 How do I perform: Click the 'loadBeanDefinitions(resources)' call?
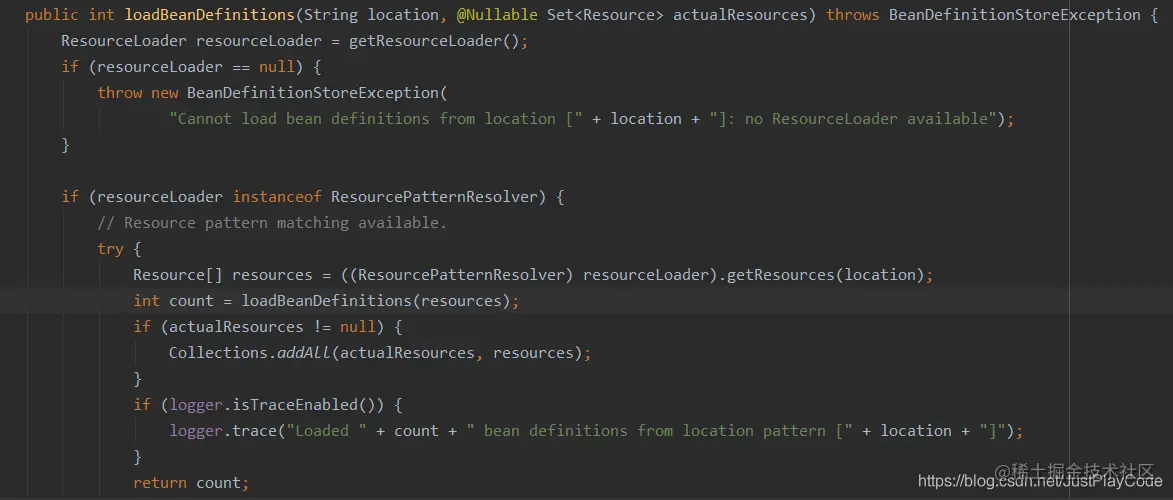pos(376,301)
